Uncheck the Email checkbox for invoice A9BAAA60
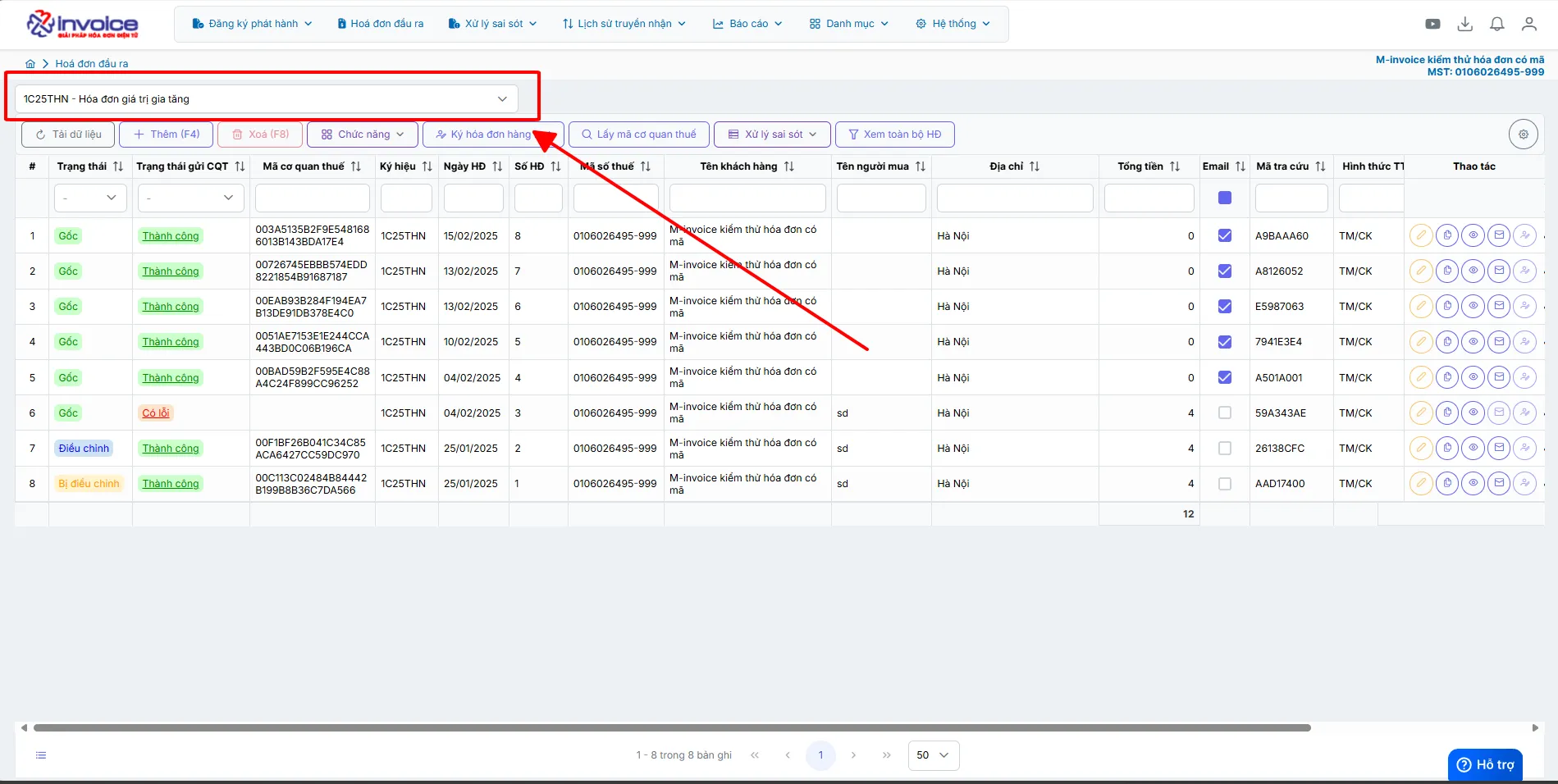Image resolution: width=1558 pixels, height=784 pixels. [1225, 236]
